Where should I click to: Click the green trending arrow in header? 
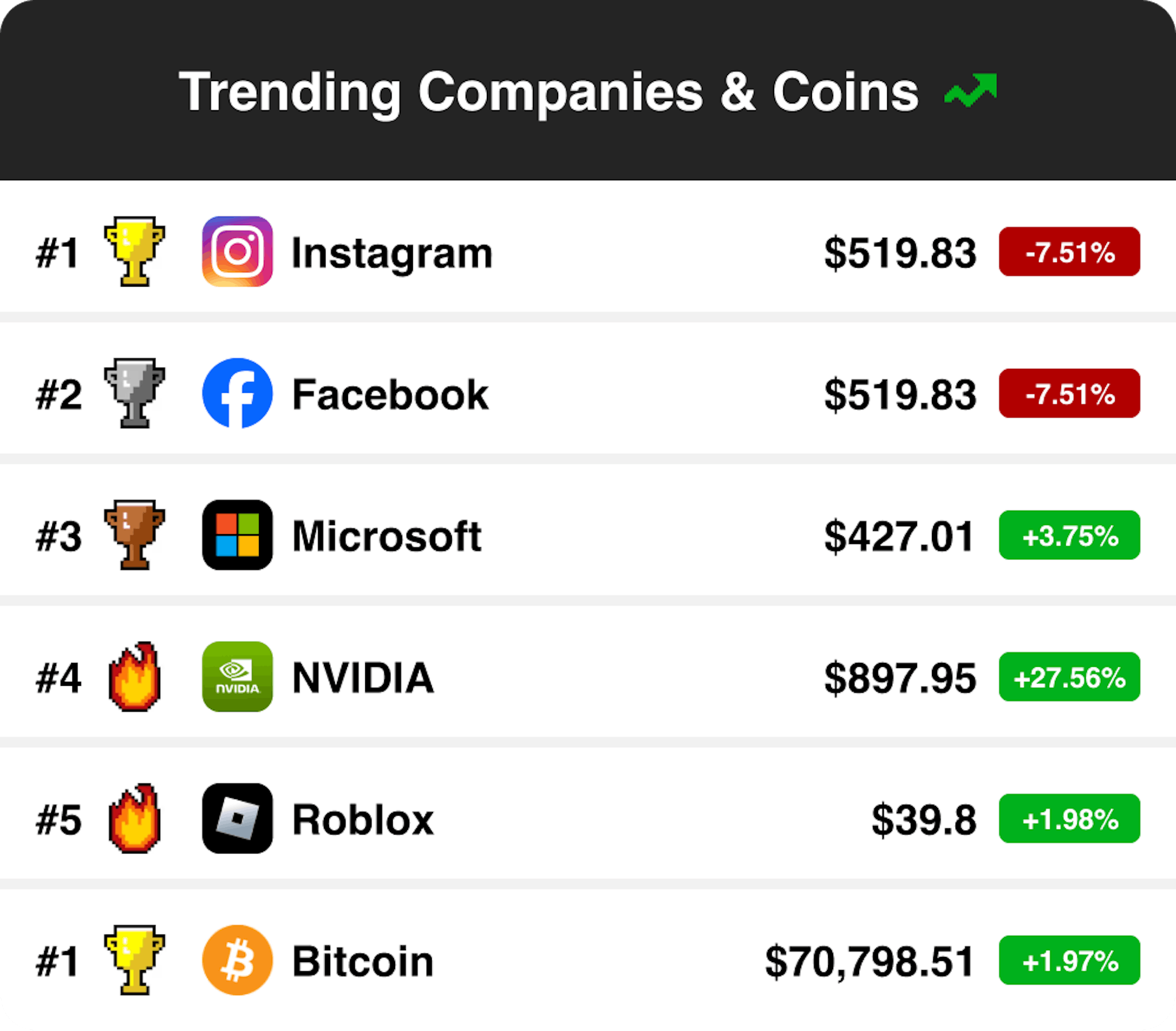pos(970,91)
